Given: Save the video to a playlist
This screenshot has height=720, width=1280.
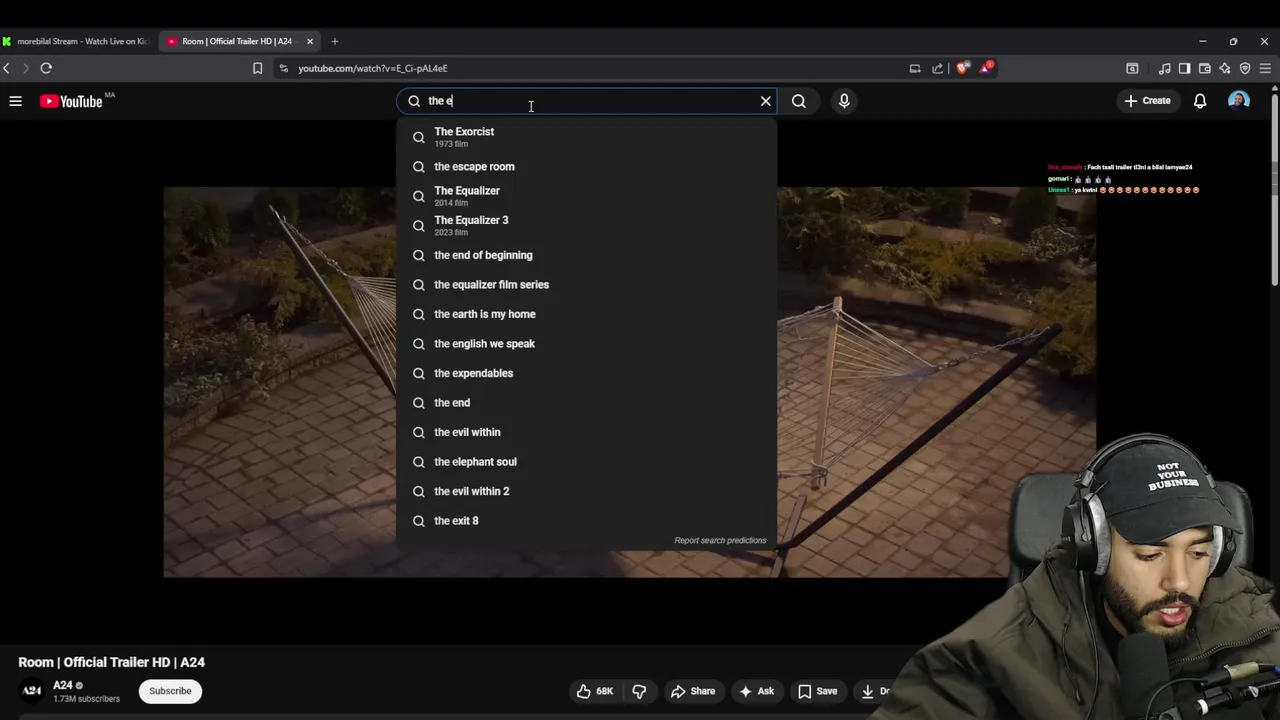Looking at the screenshot, I should click(817, 691).
